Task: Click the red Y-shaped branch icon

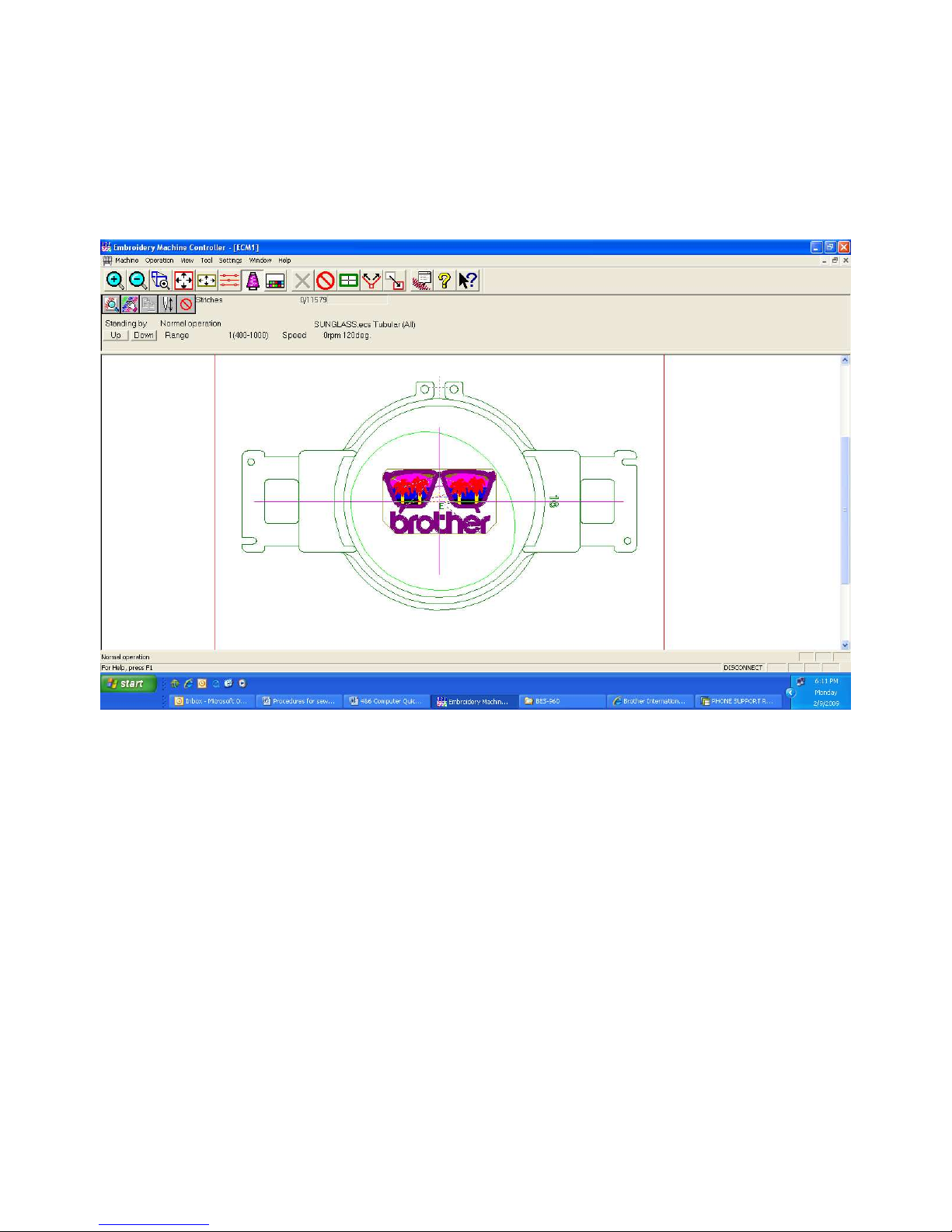Action: click(x=371, y=281)
